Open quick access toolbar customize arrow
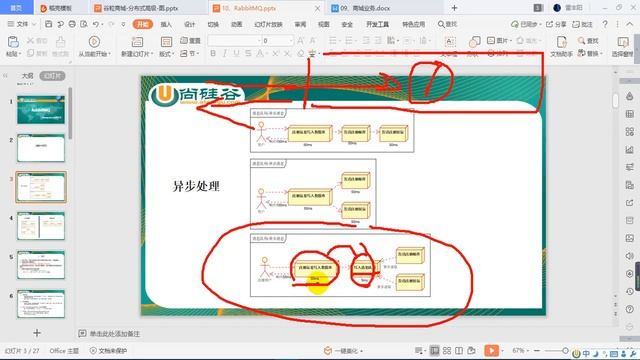 coord(123,24)
